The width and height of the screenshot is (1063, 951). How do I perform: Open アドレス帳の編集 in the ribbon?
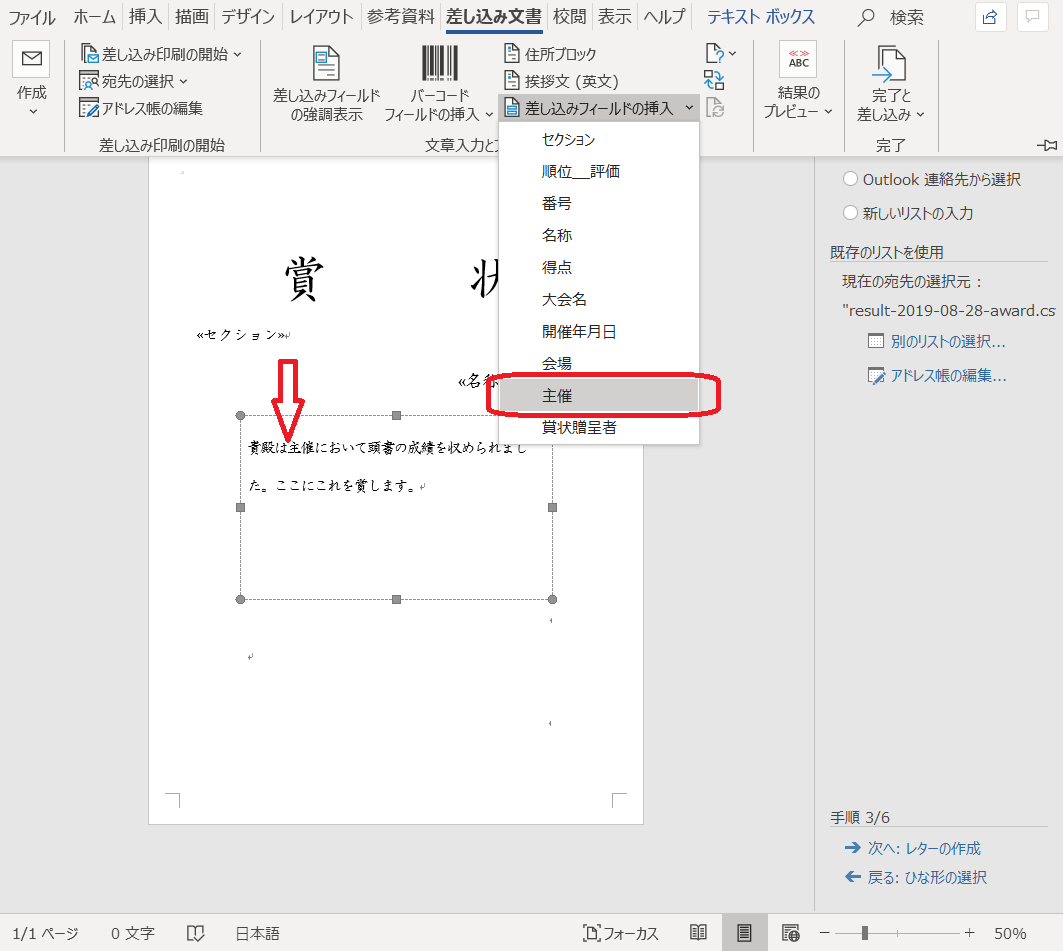142,108
